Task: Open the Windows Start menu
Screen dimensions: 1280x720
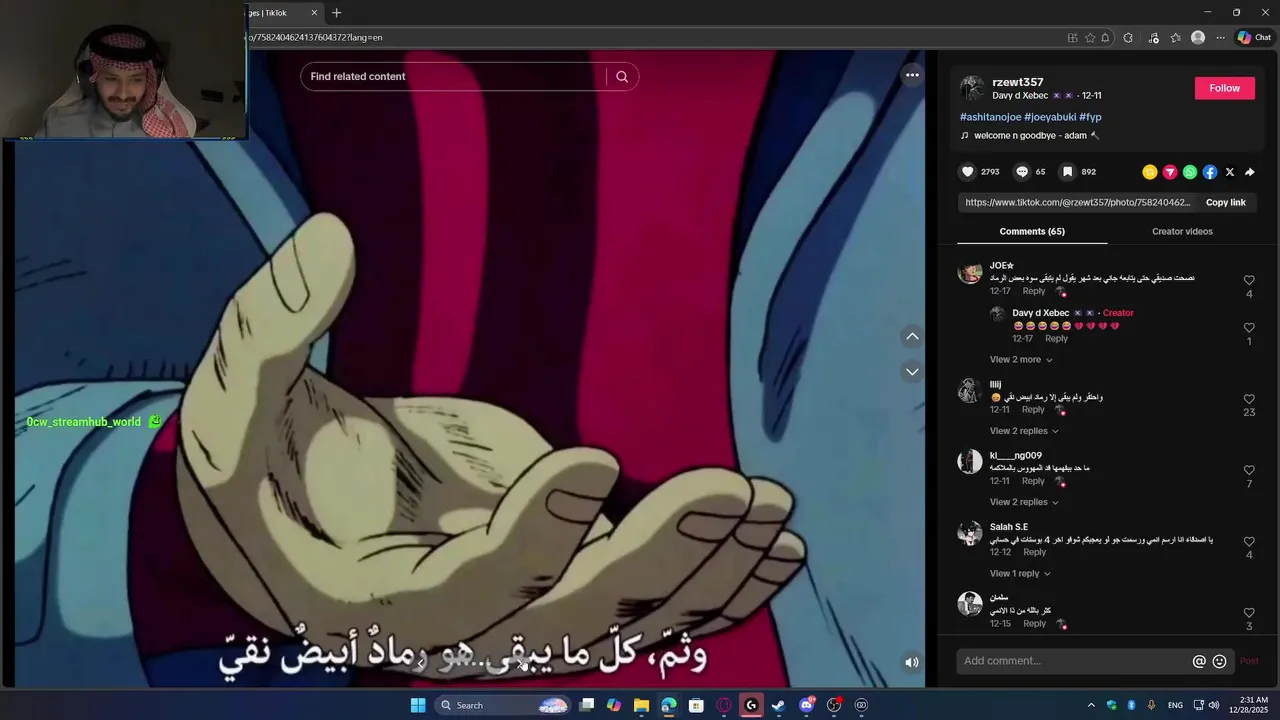Action: 418,705
